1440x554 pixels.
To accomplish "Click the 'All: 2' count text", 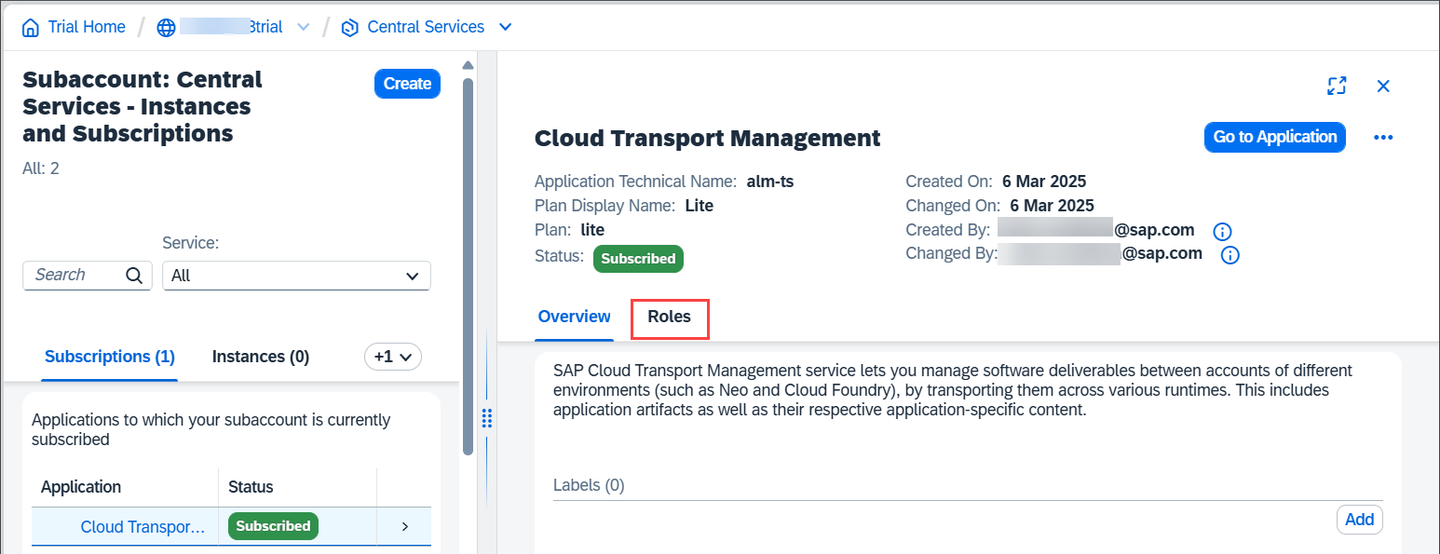I will coord(41,168).
